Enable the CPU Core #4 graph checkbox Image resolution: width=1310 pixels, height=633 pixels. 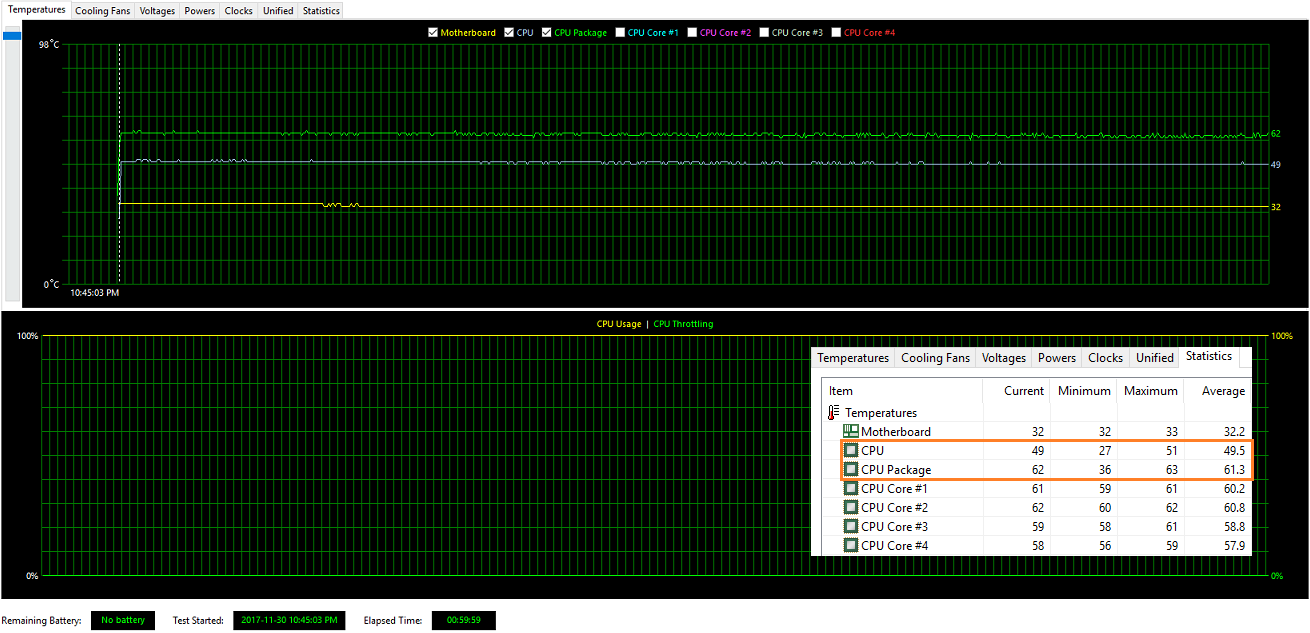point(837,33)
